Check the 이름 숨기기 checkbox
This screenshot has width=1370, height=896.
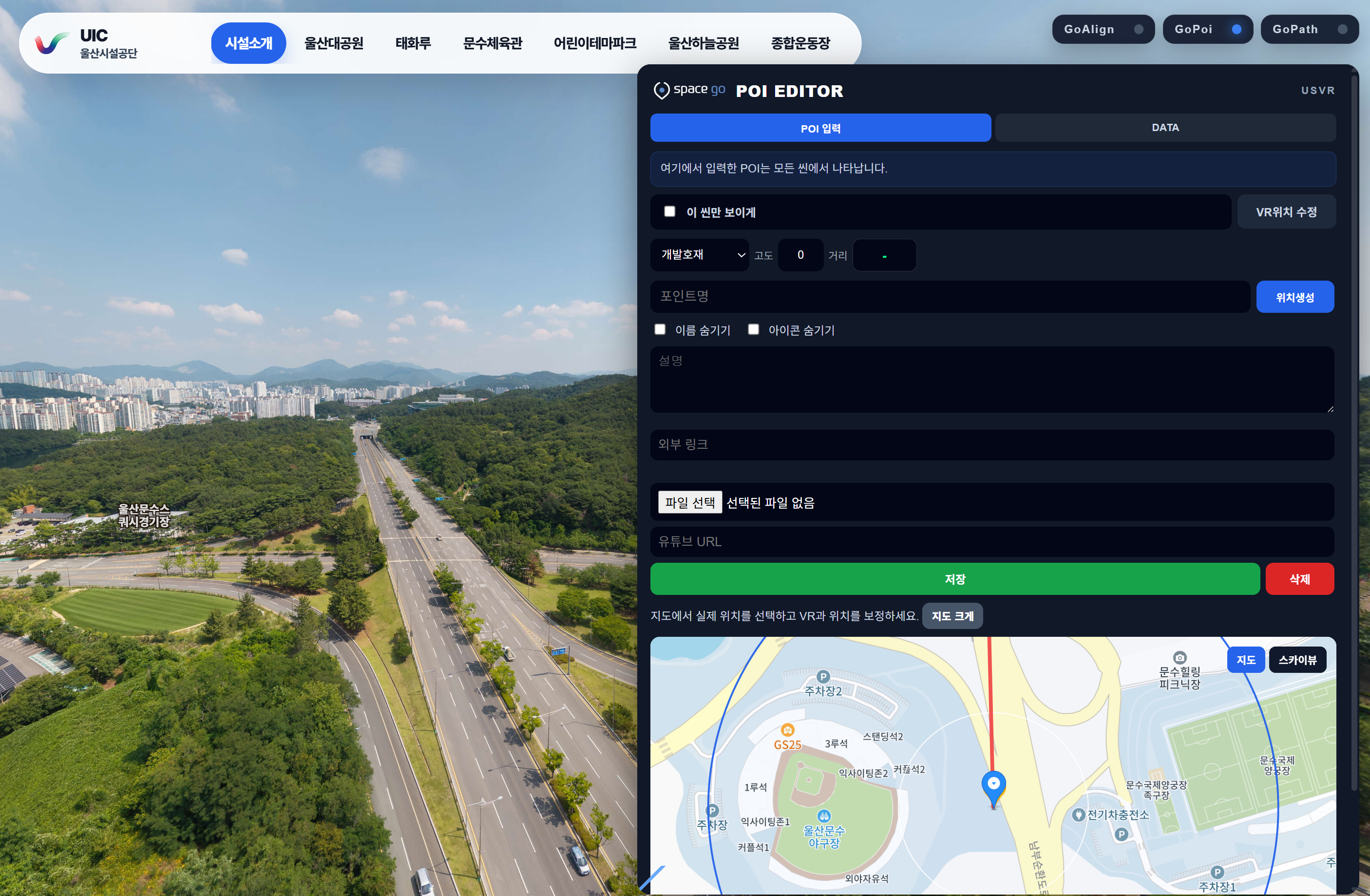click(x=660, y=329)
